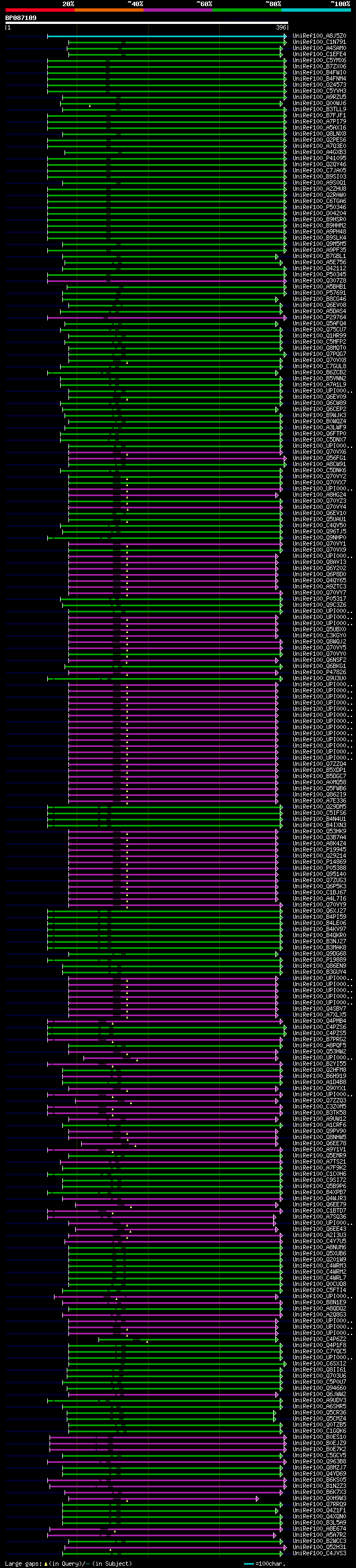Click the short purple bar for UniRef100_Q0H9W3
Image resolution: width=356 pixels, height=1568 pixels.
point(163,1498)
